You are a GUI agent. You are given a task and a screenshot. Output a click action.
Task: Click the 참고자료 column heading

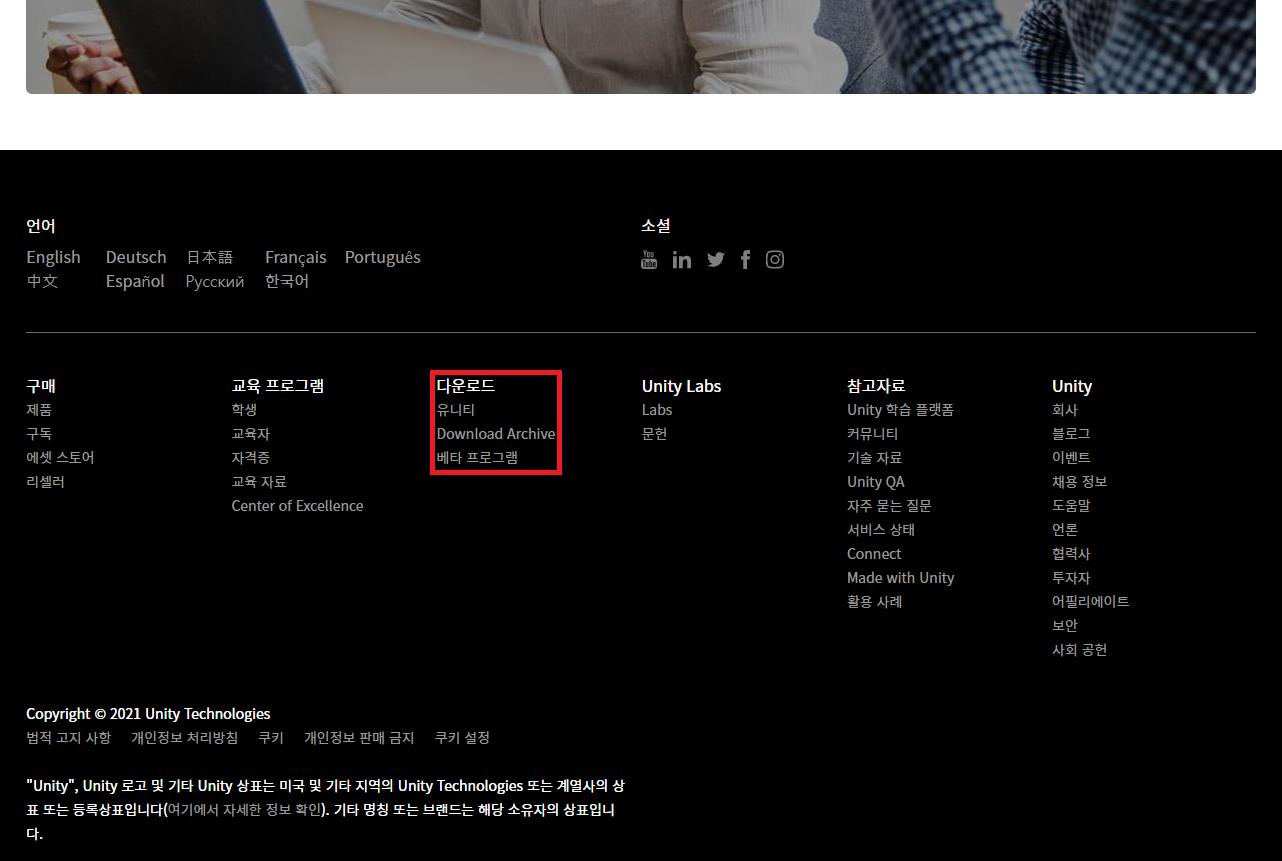point(876,386)
